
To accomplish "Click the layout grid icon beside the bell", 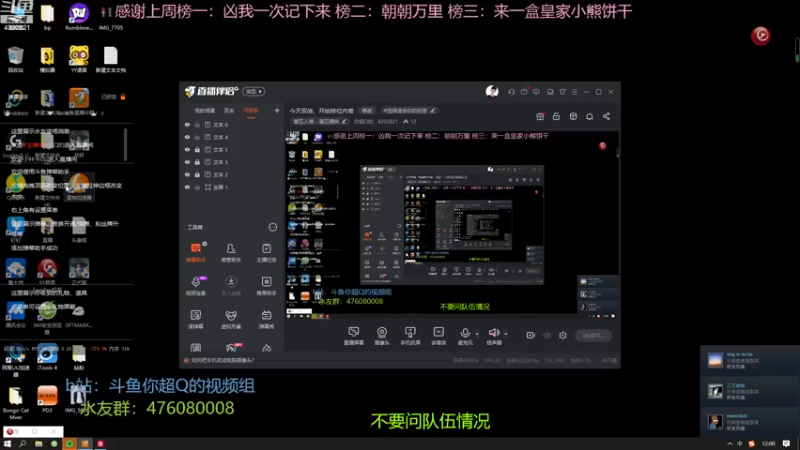I will tap(573, 116).
